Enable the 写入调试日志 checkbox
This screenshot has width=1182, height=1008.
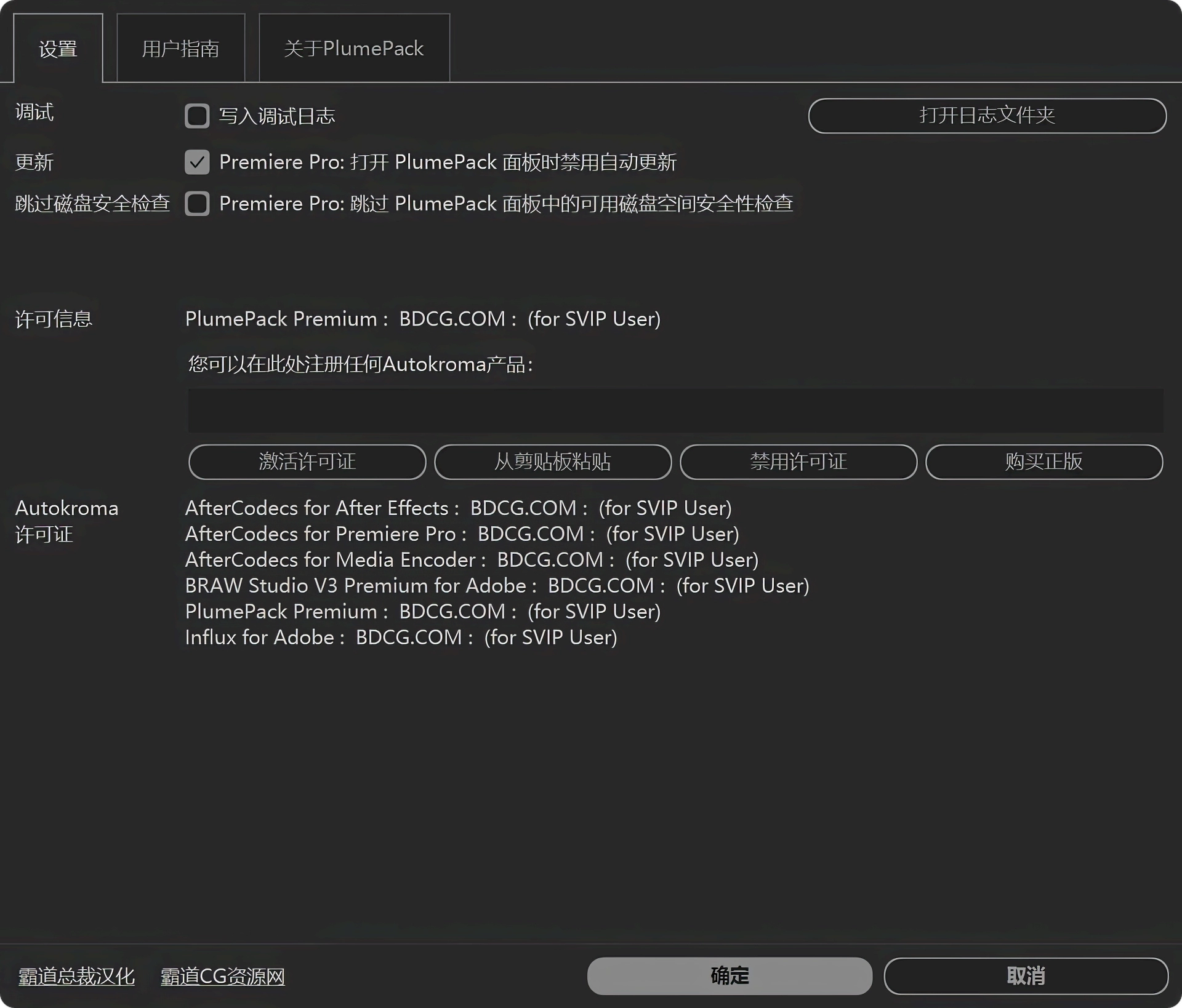pos(197,116)
